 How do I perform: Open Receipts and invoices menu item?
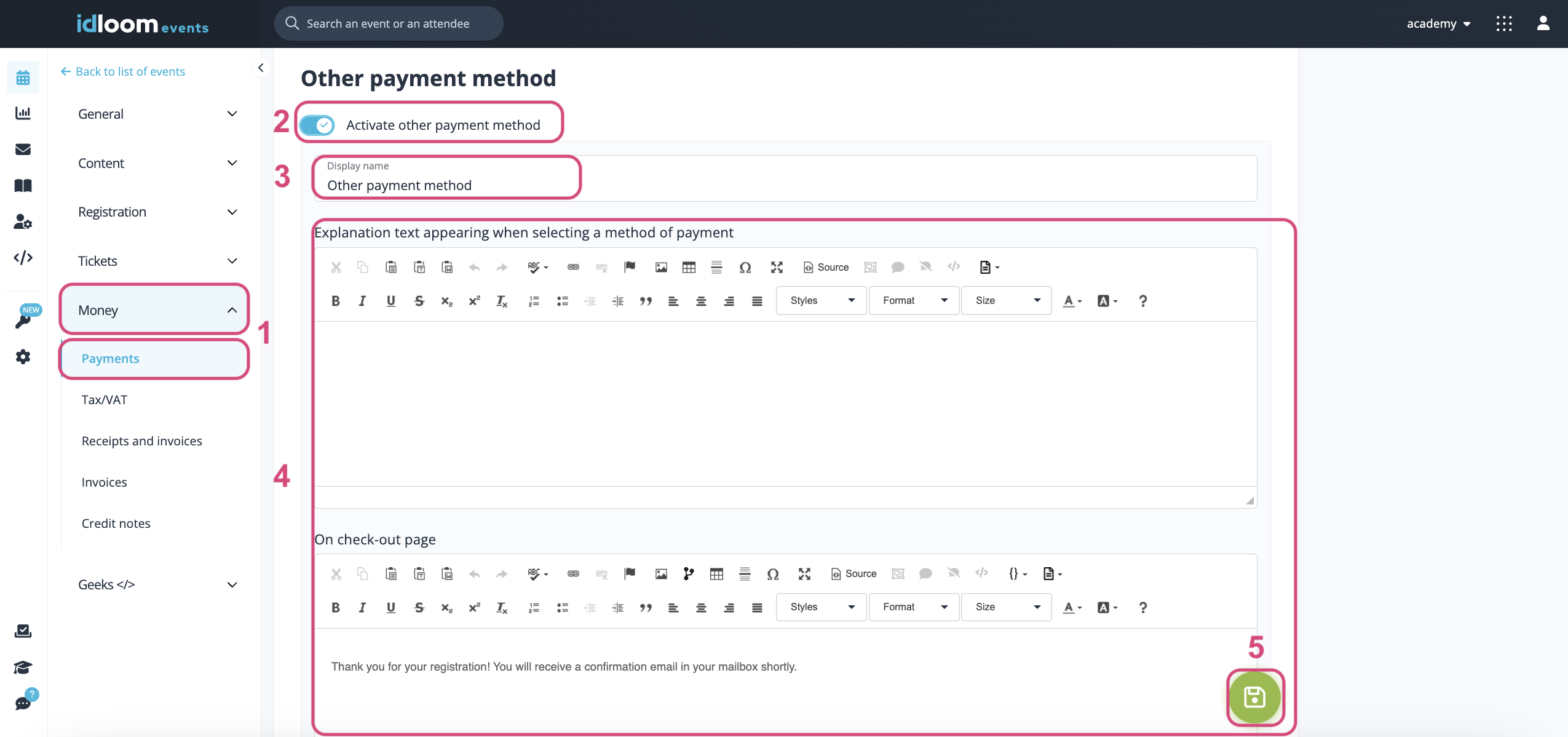tap(142, 441)
